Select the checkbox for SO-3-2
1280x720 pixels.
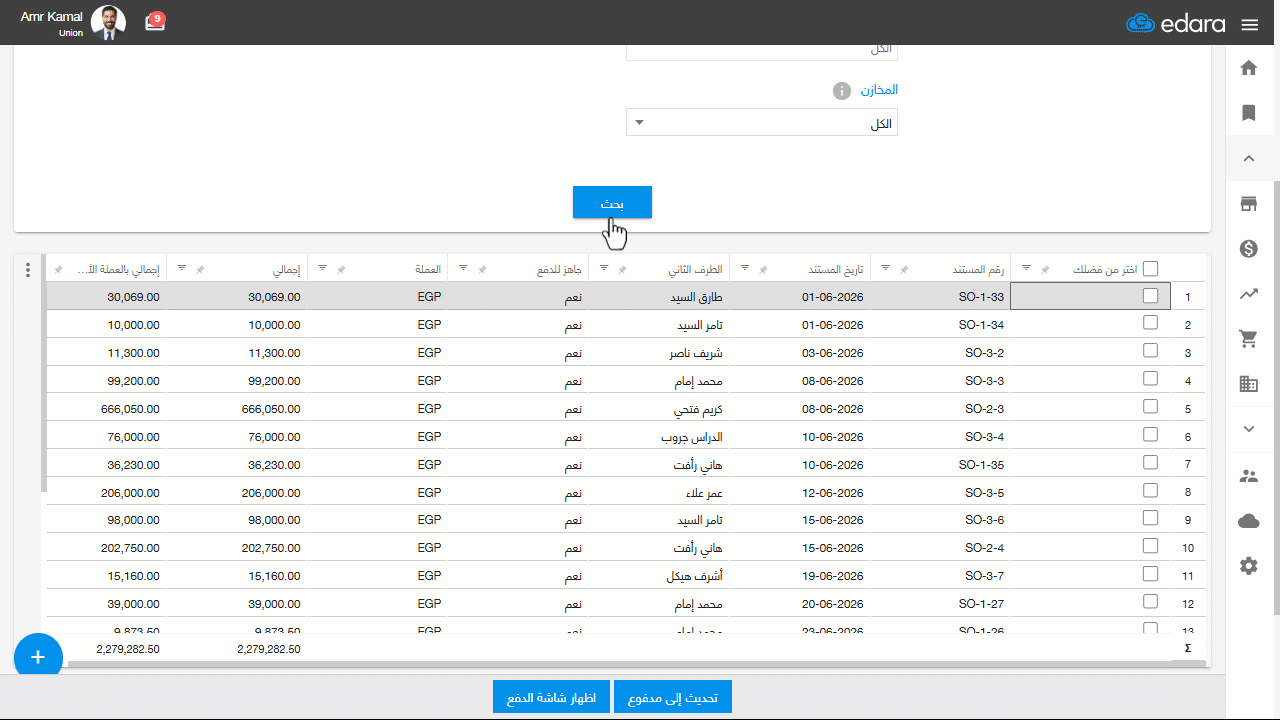coord(1150,351)
